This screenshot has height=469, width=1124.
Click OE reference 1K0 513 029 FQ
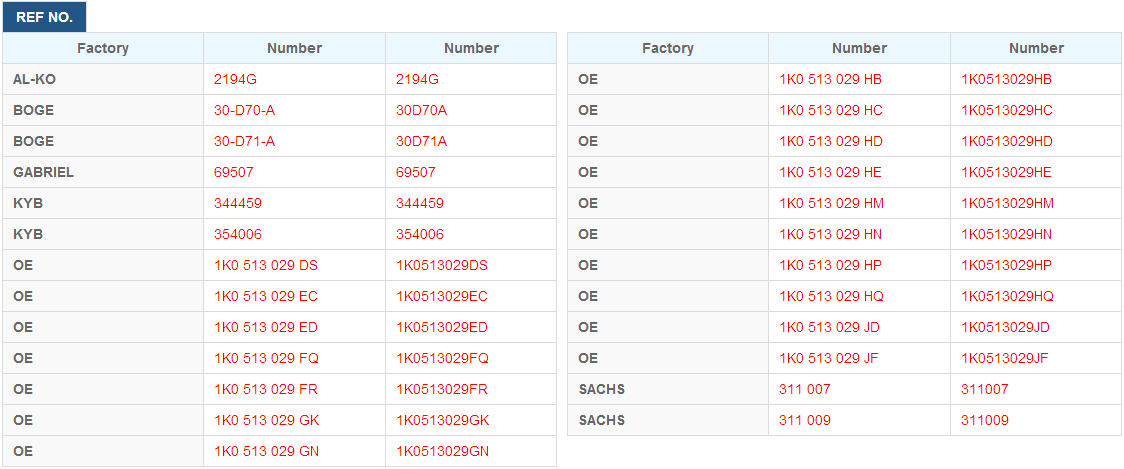tap(267, 358)
